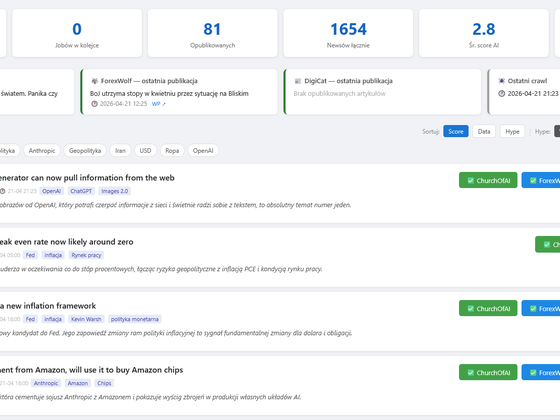This screenshot has width=560, height=420.
Task: Open article 'rate now likely around zero'
Action: tap(66, 242)
